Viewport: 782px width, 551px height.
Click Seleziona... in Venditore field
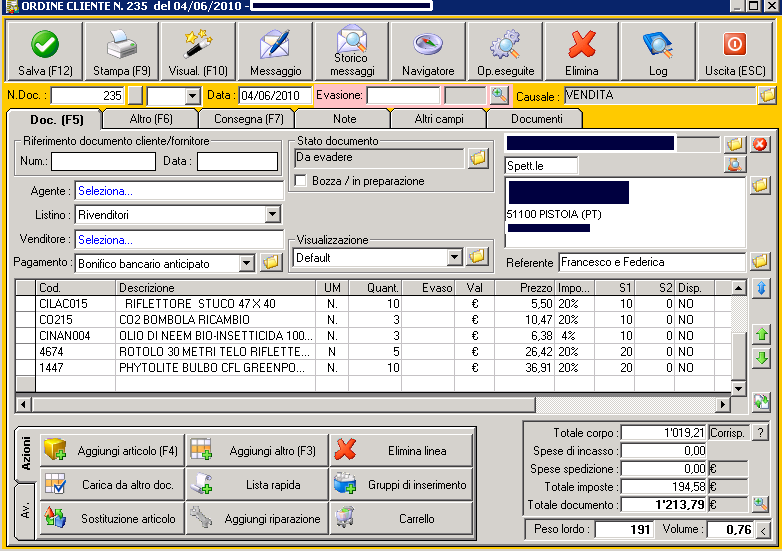click(x=105, y=240)
